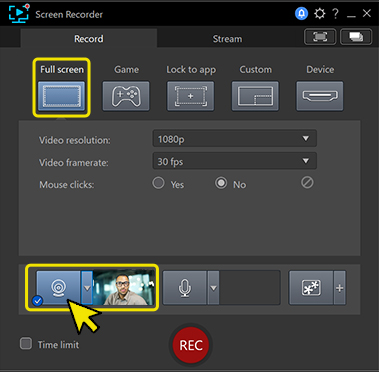Expand the microphone options dropdown arrow
Viewport: 379px width, 372px height.
click(x=213, y=288)
